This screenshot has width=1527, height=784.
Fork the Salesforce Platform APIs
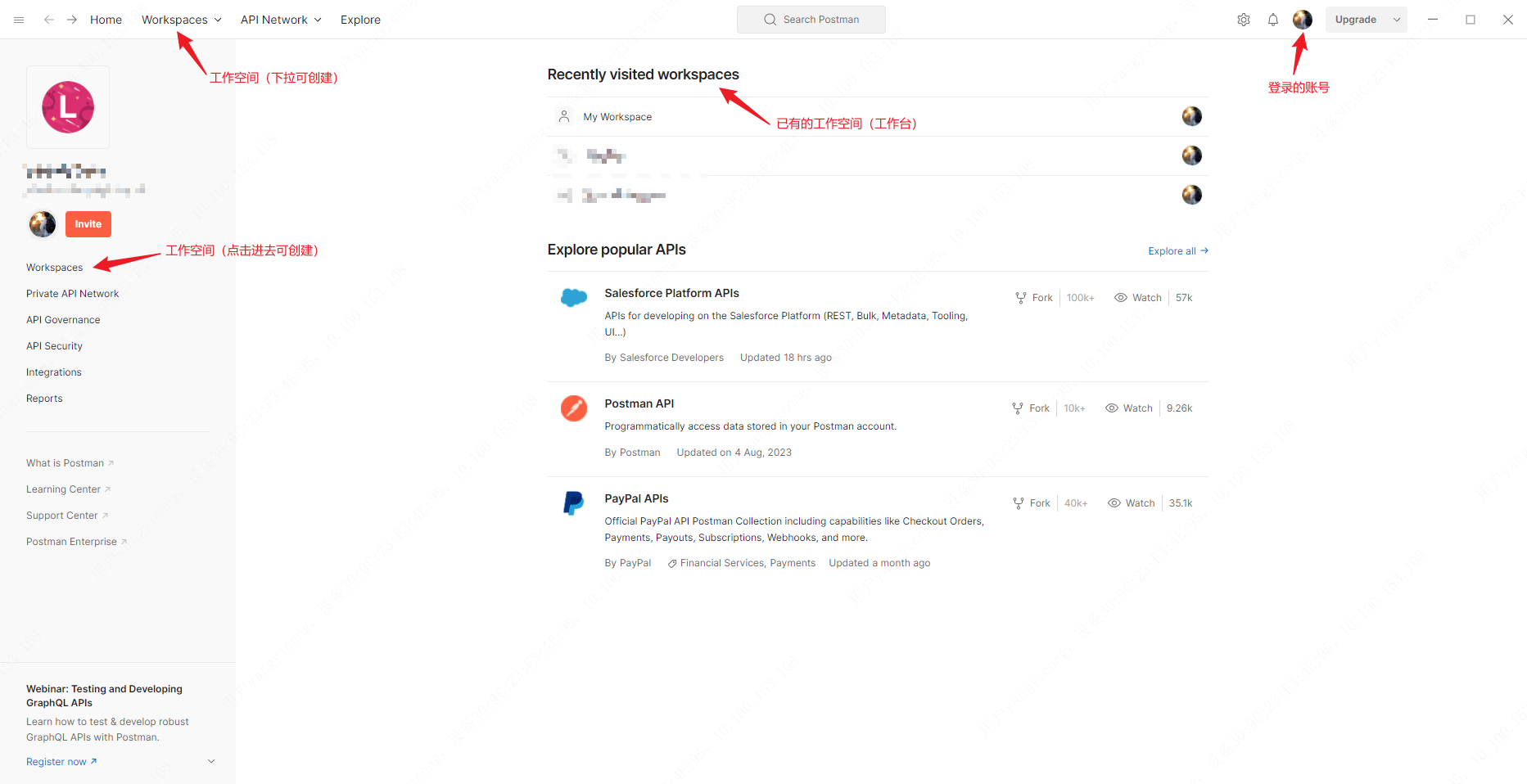click(x=1034, y=298)
